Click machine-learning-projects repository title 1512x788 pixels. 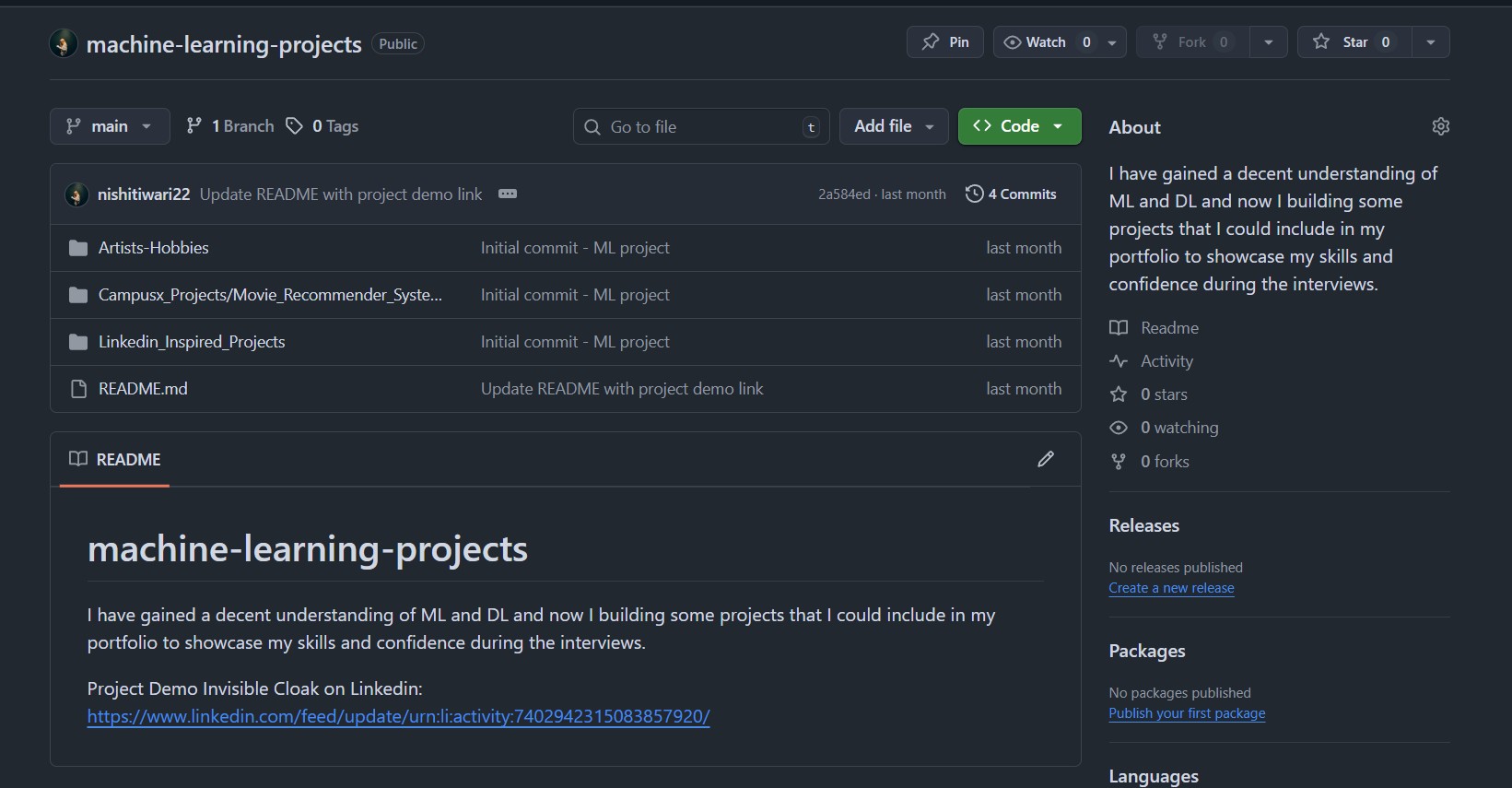pyautogui.click(x=224, y=44)
